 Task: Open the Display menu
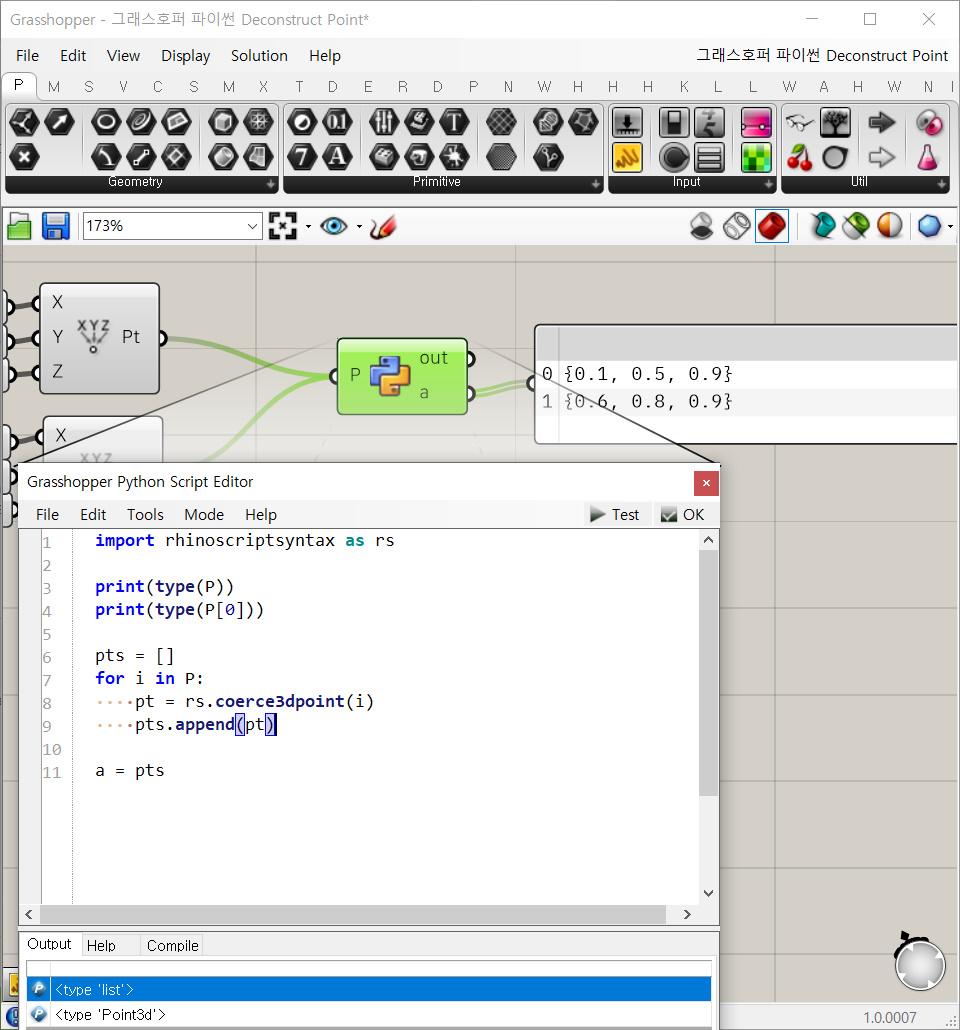coord(185,56)
